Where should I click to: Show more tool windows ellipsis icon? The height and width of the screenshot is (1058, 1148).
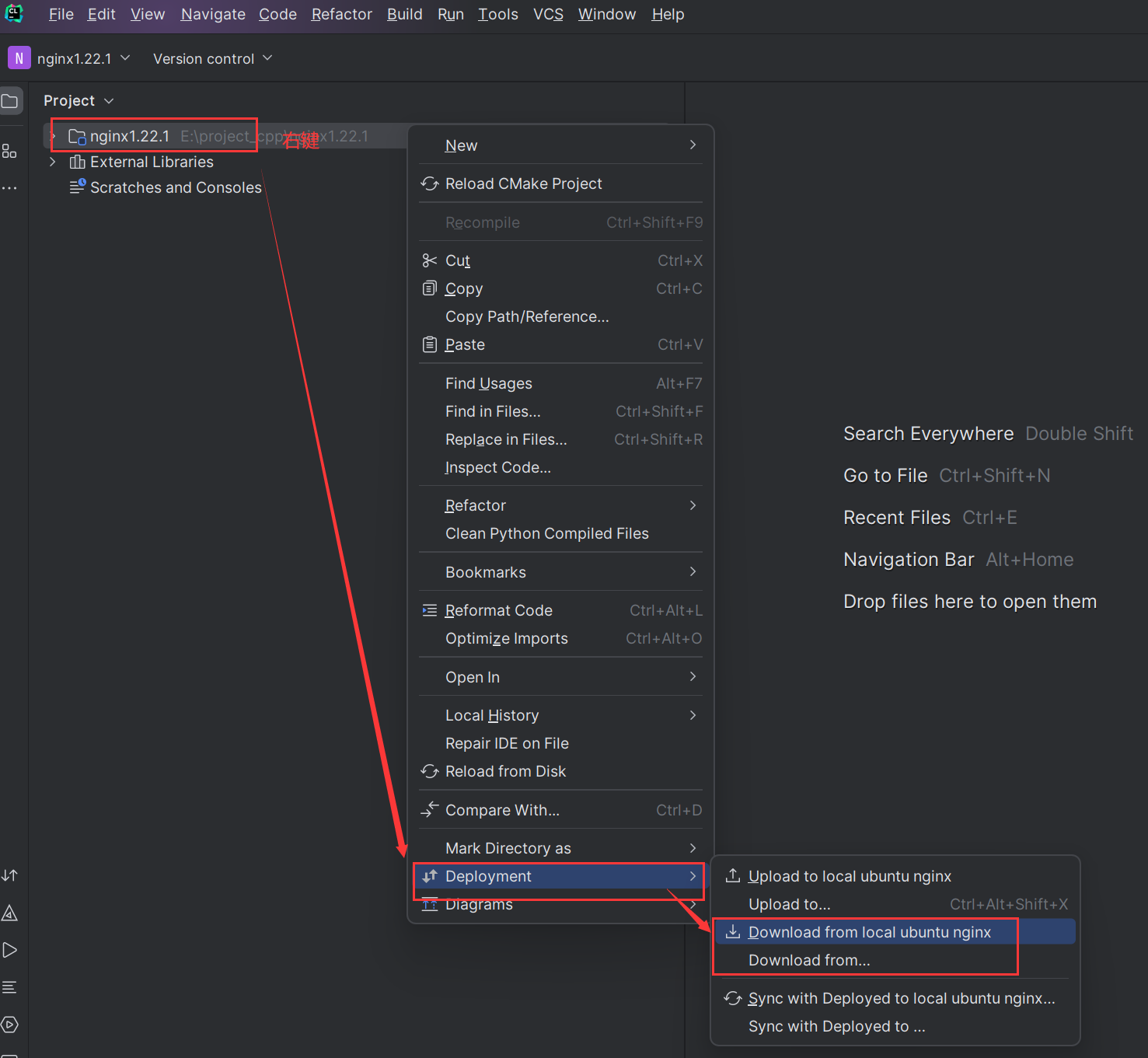(9, 188)
